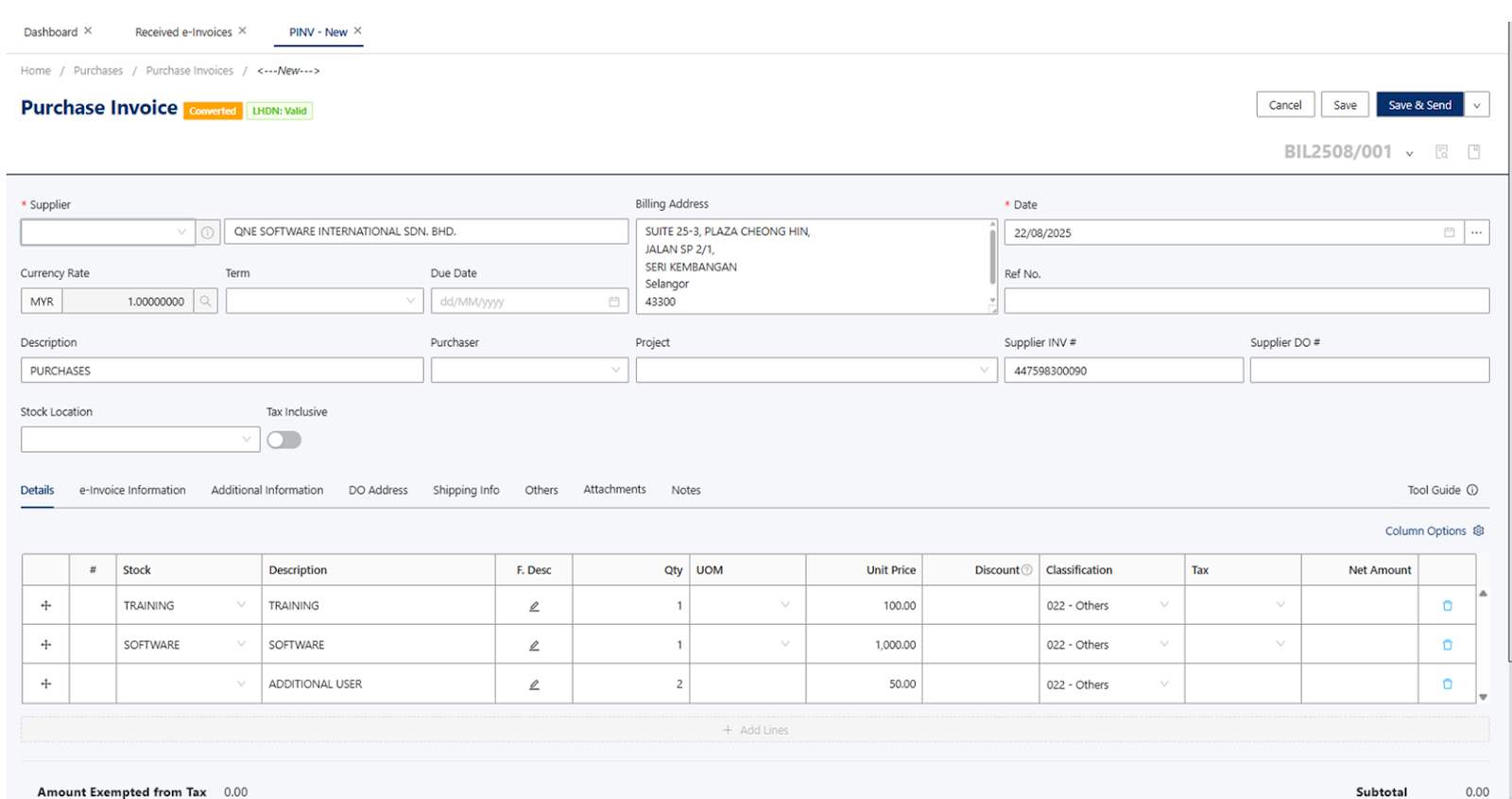Click the Save button
Screen dimensions: 1512x799
[1345, 105]
